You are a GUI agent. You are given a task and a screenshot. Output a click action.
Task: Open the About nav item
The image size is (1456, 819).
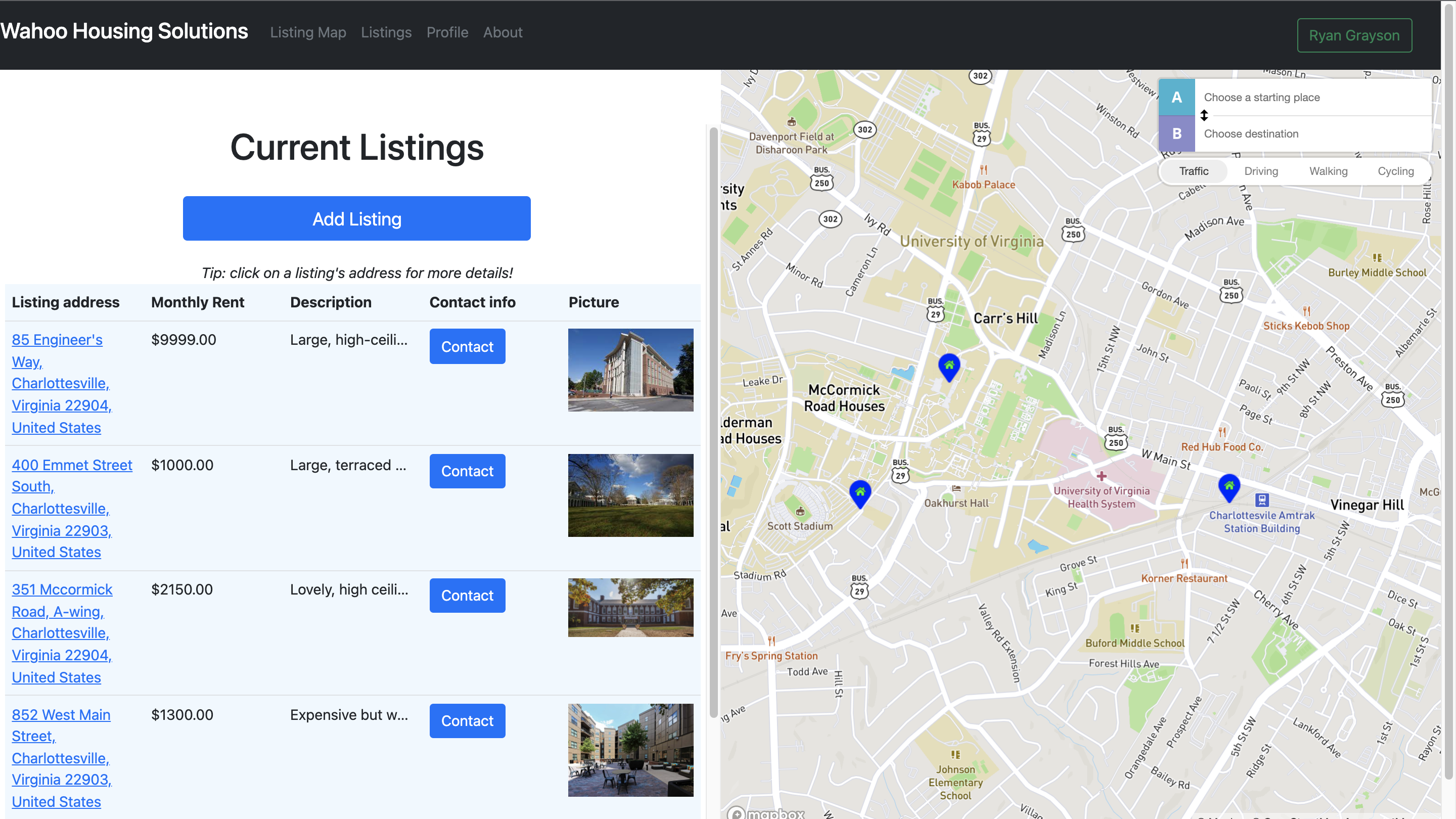point(503,32)
